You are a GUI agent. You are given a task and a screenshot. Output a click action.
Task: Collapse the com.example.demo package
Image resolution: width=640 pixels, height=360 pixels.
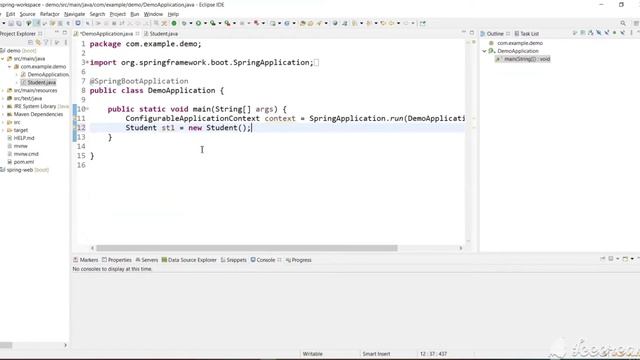tap(9, 67)
